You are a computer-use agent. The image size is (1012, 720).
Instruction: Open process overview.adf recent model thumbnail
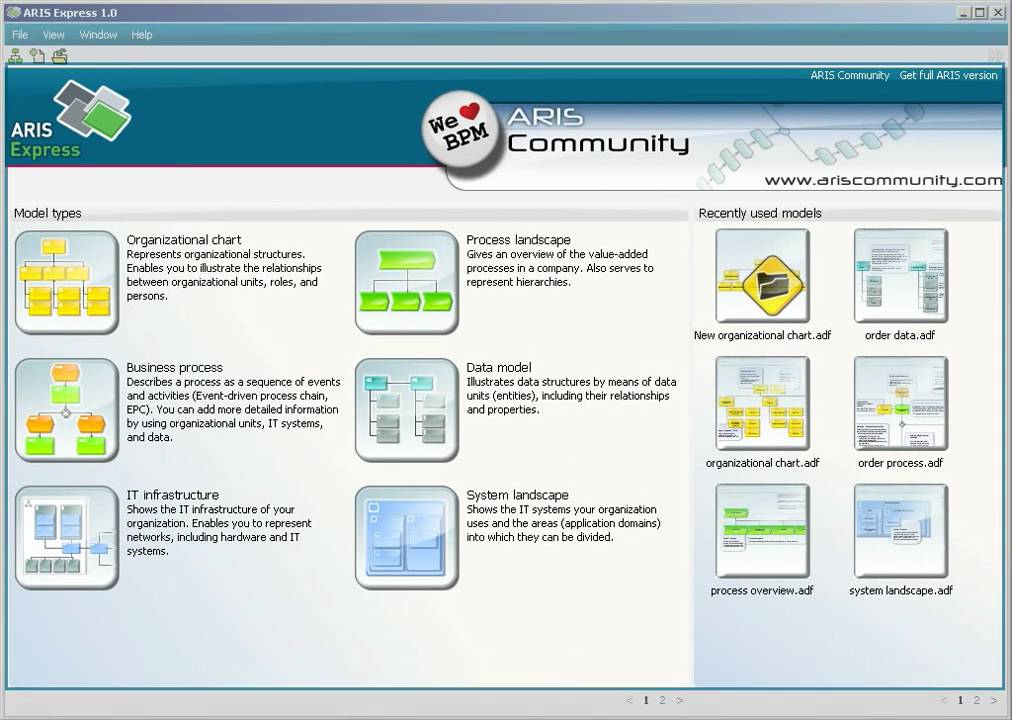[x=762, y=532]
